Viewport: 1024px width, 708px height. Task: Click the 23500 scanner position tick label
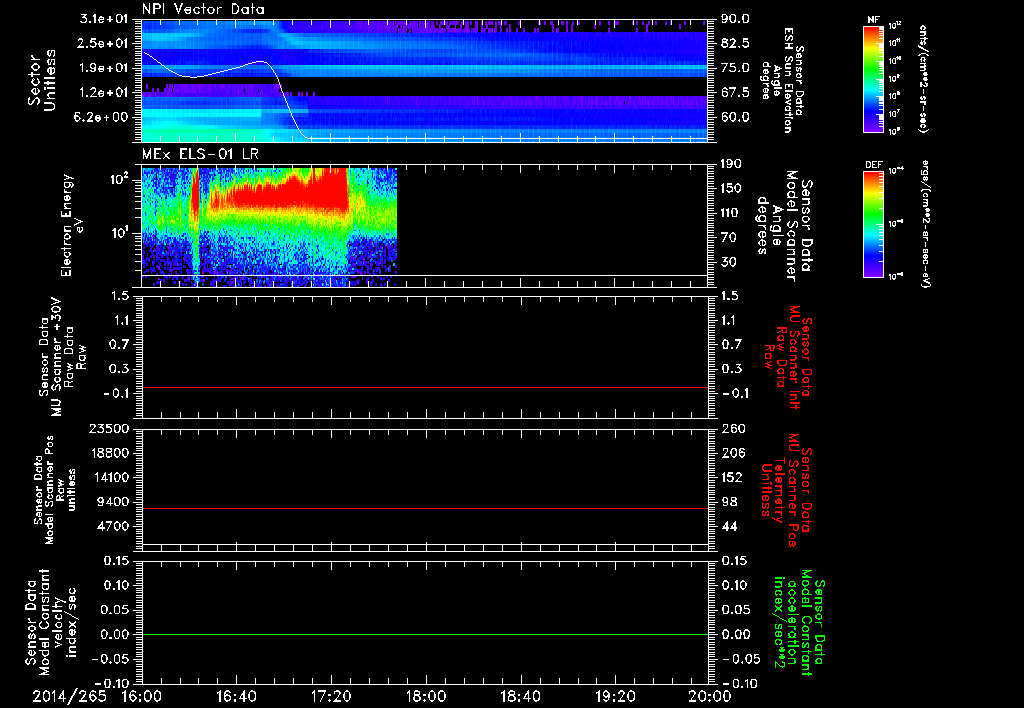point(109,429)
